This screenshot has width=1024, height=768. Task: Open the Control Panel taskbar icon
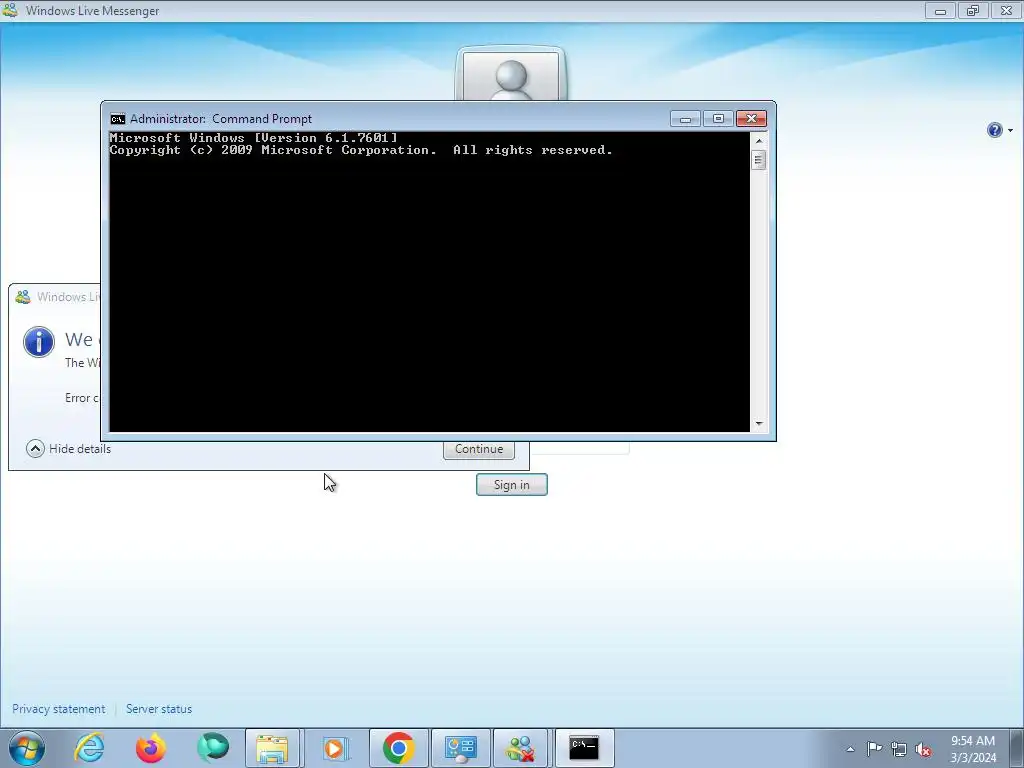pos(460,748)
